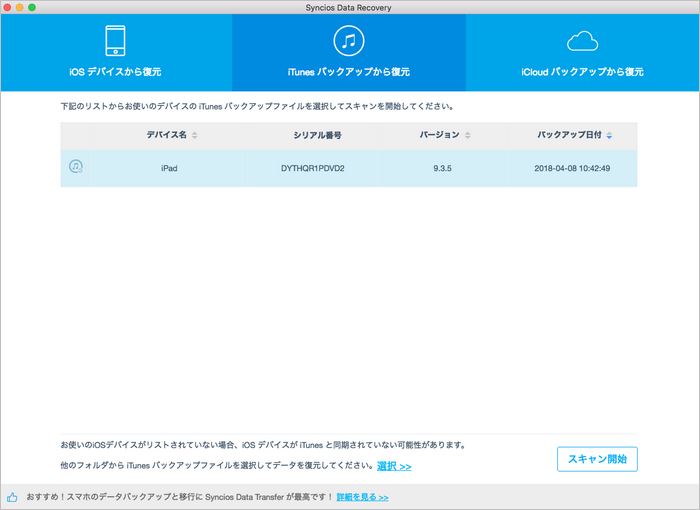Screen dimensions: 700x510
Task: Click the 詳細を見る >> link
Action: 362,497
